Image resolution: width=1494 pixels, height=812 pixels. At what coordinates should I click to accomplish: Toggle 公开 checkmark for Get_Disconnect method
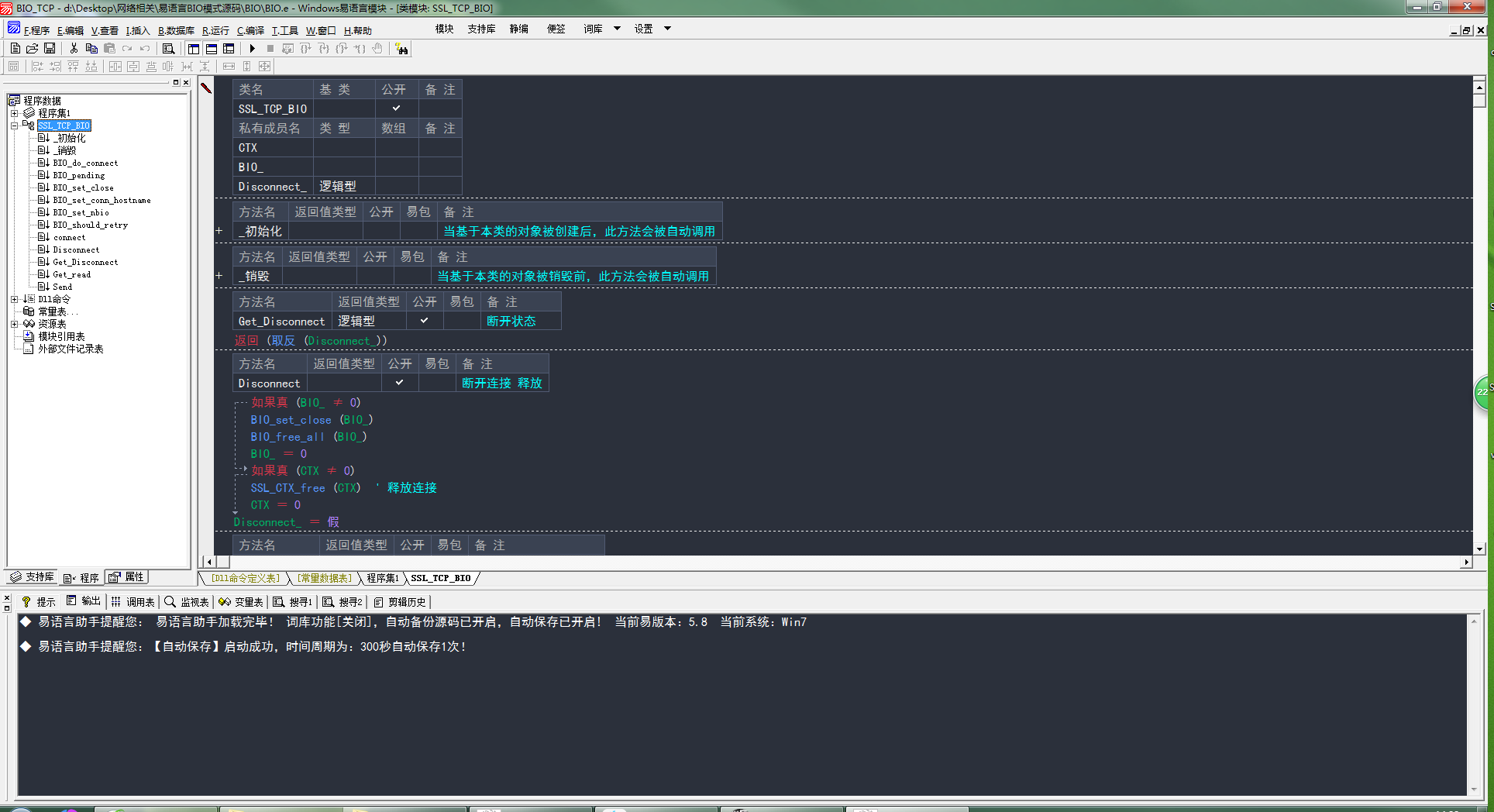point(425,321)
